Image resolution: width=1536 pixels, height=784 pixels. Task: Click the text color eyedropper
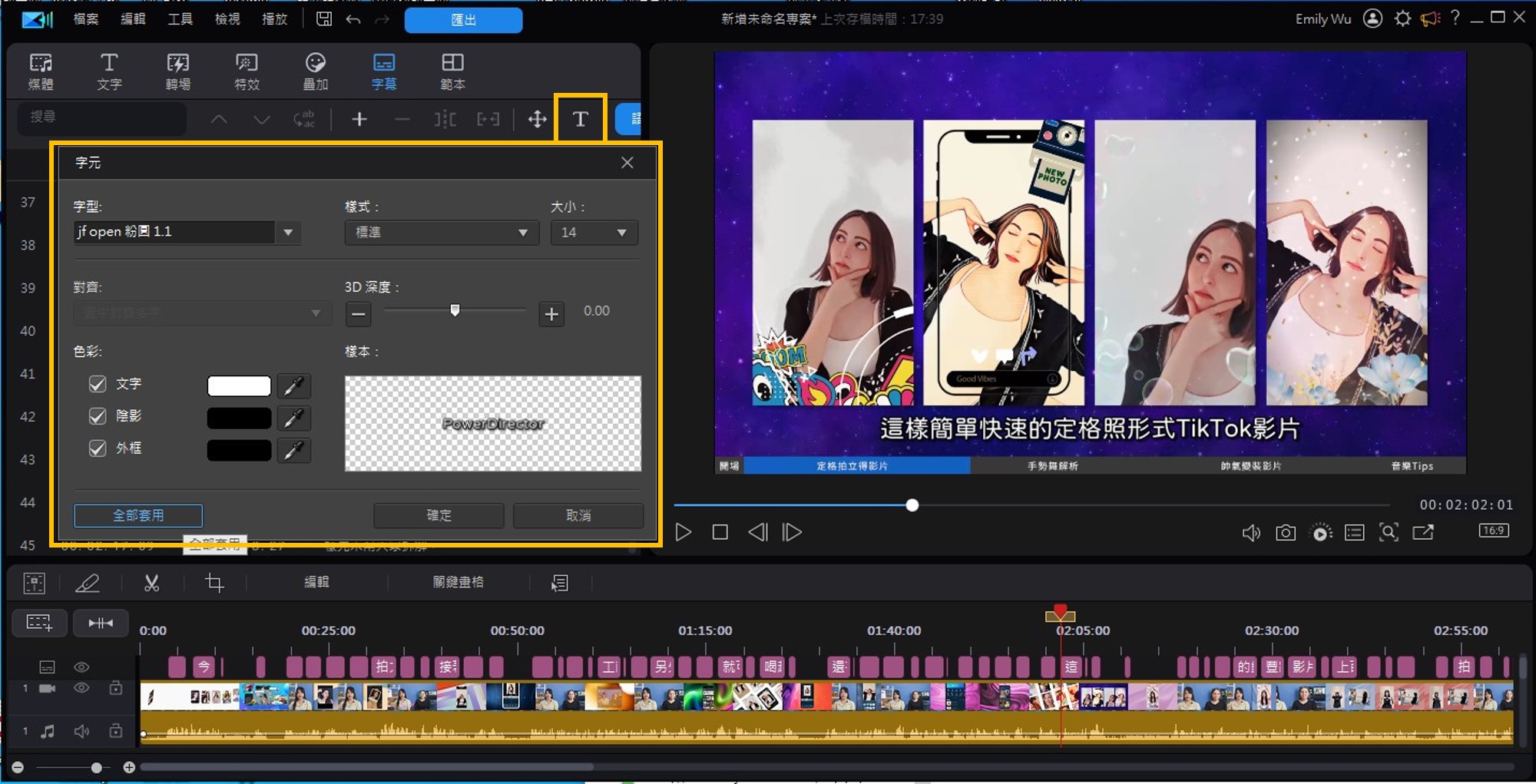pyautogui.click(x=293, y=385)
